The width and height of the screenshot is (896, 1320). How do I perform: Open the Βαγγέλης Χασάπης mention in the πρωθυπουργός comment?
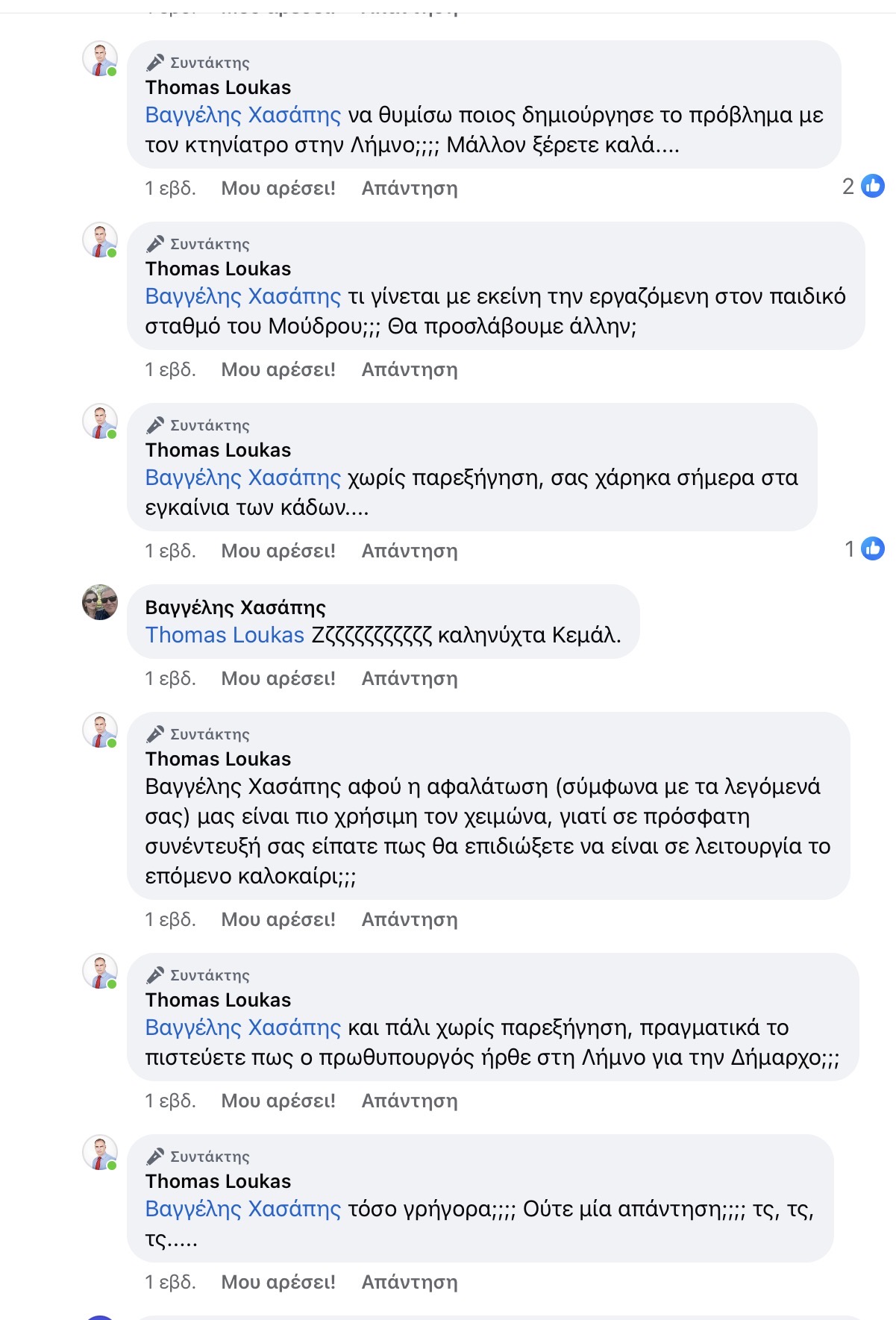click(242, 1027)
